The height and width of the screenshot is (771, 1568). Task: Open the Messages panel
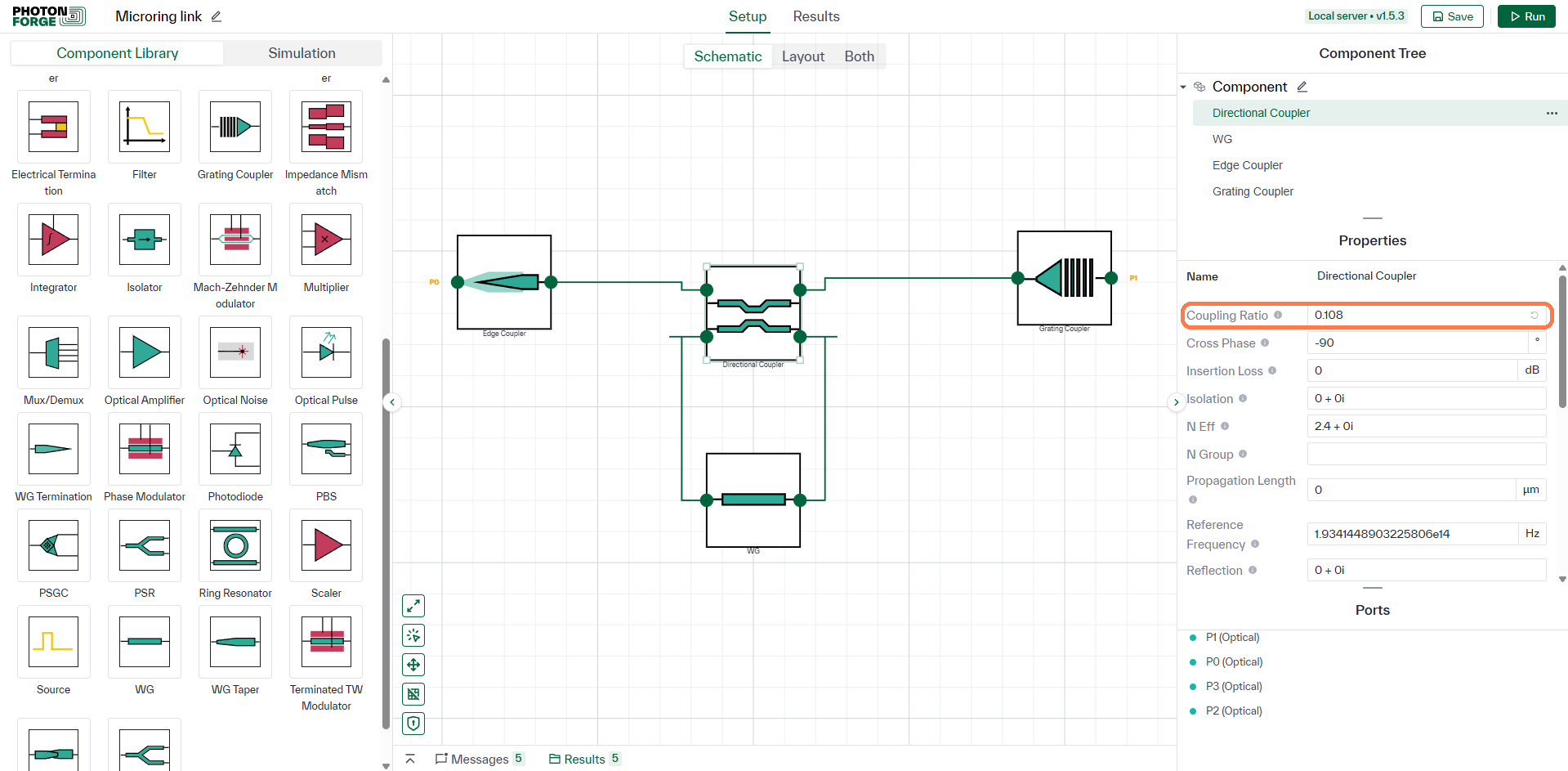[x=480, y=760]
